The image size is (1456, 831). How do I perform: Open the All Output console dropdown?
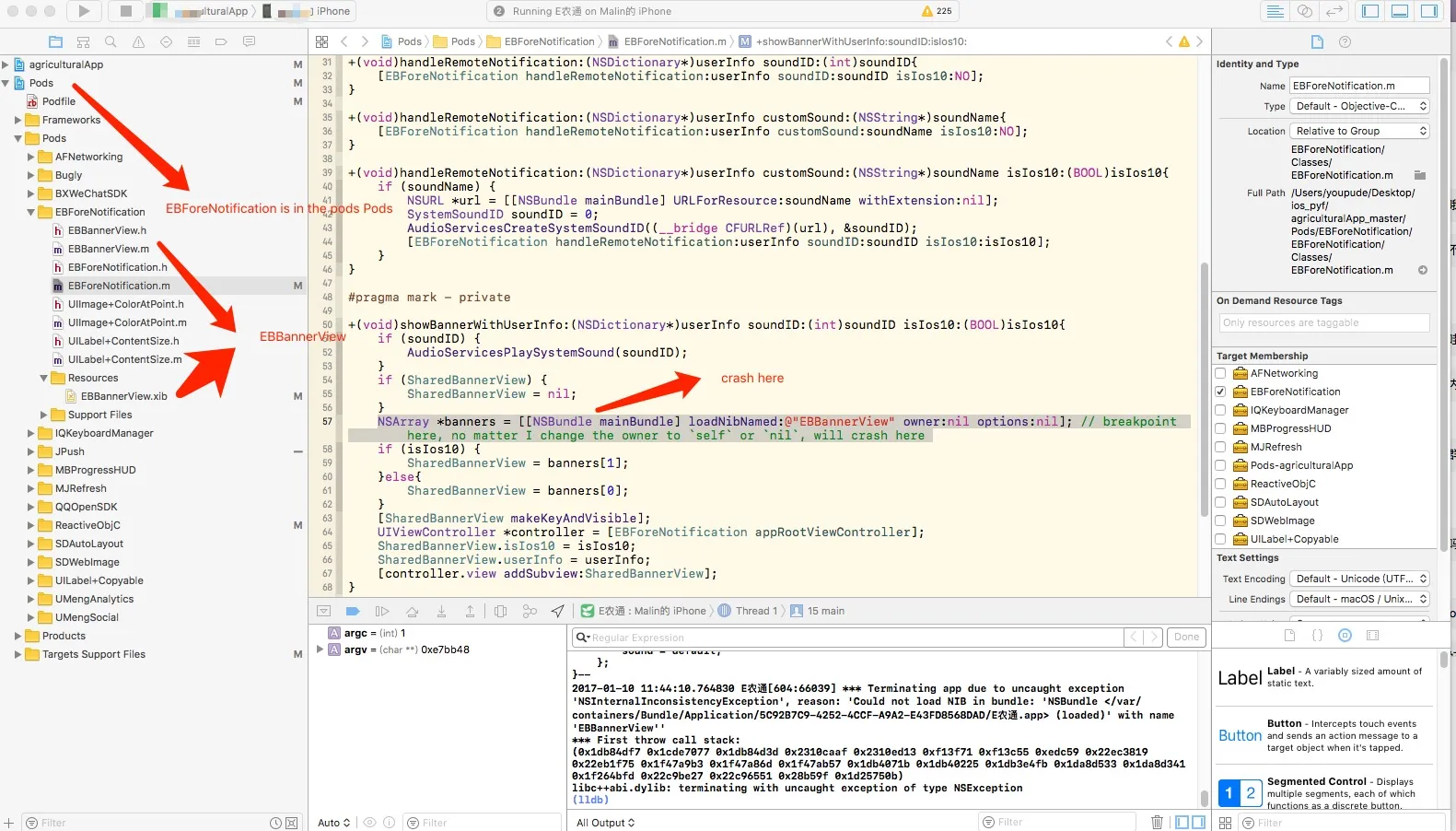pyautogui.click(x=606, y=823)
